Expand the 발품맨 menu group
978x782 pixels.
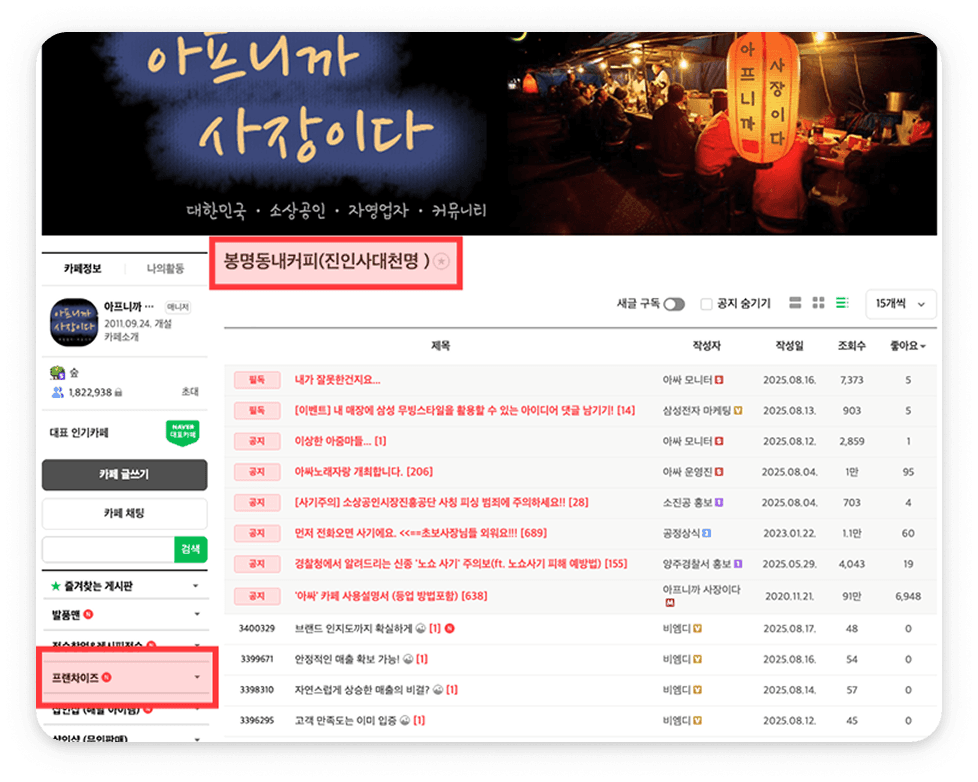pyautogui.click(x=197, y=614)
